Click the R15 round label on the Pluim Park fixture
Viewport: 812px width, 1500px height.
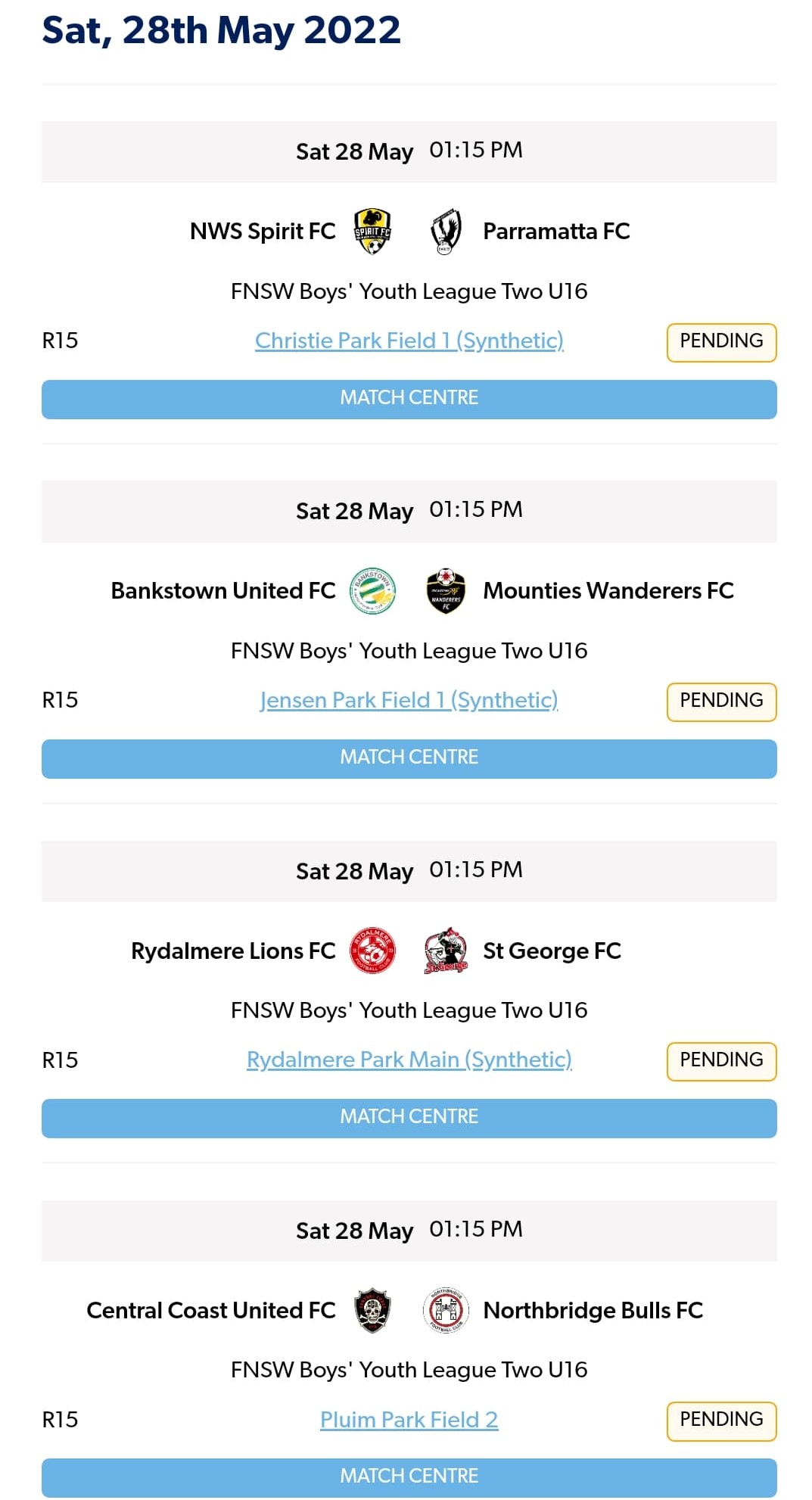point(59,1421)
